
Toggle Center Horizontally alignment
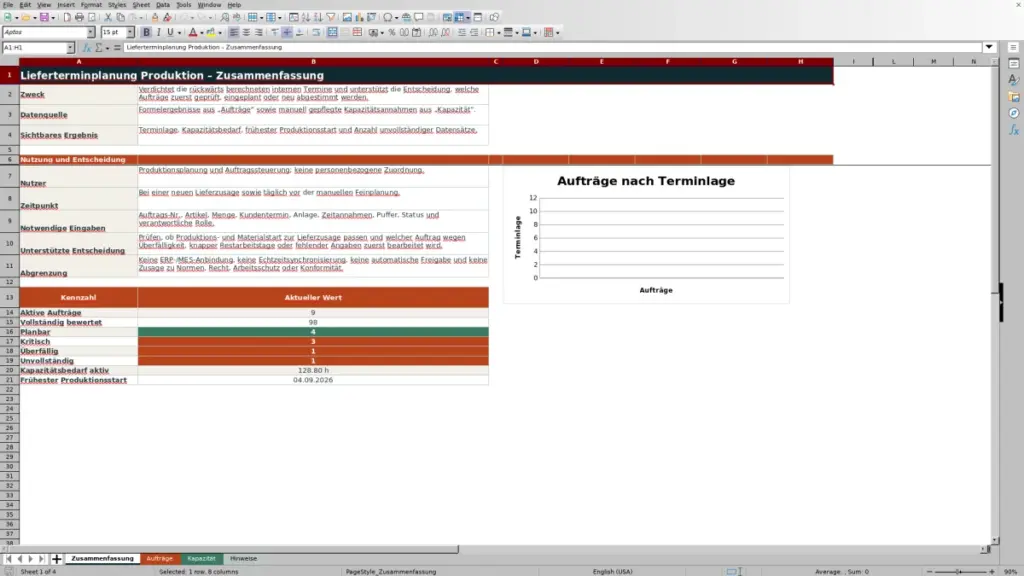tap(246, 33)
